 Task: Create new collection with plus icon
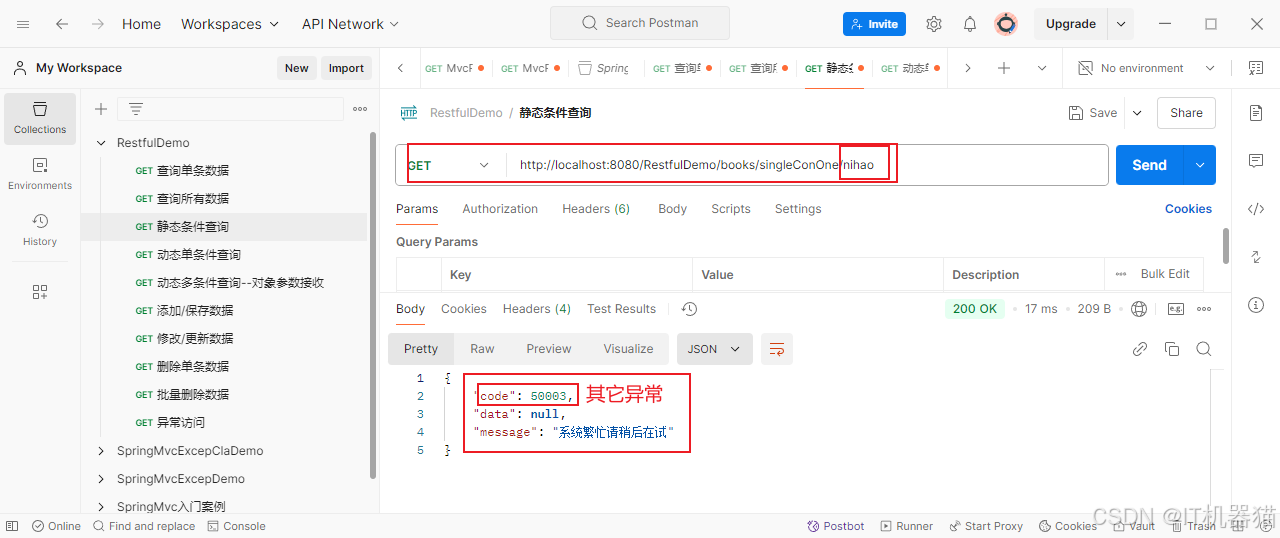(100, 109)
